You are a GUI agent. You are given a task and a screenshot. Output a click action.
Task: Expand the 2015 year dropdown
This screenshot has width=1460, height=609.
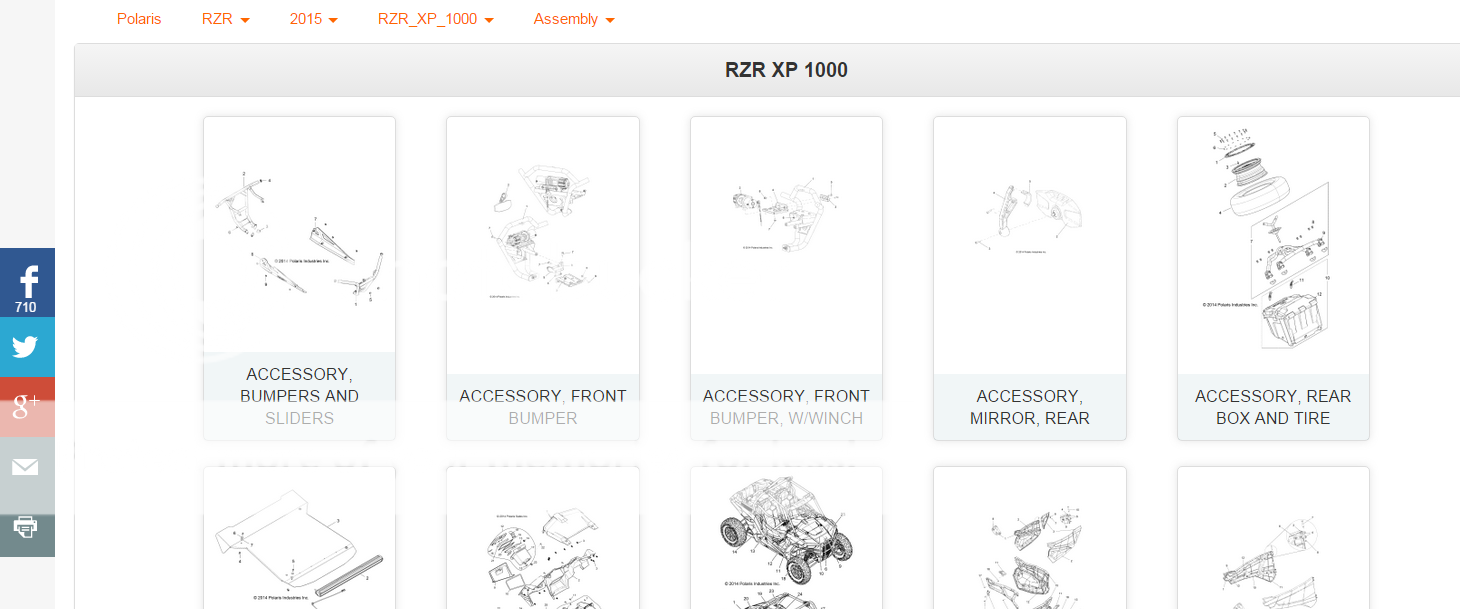(x=313, y=19)
